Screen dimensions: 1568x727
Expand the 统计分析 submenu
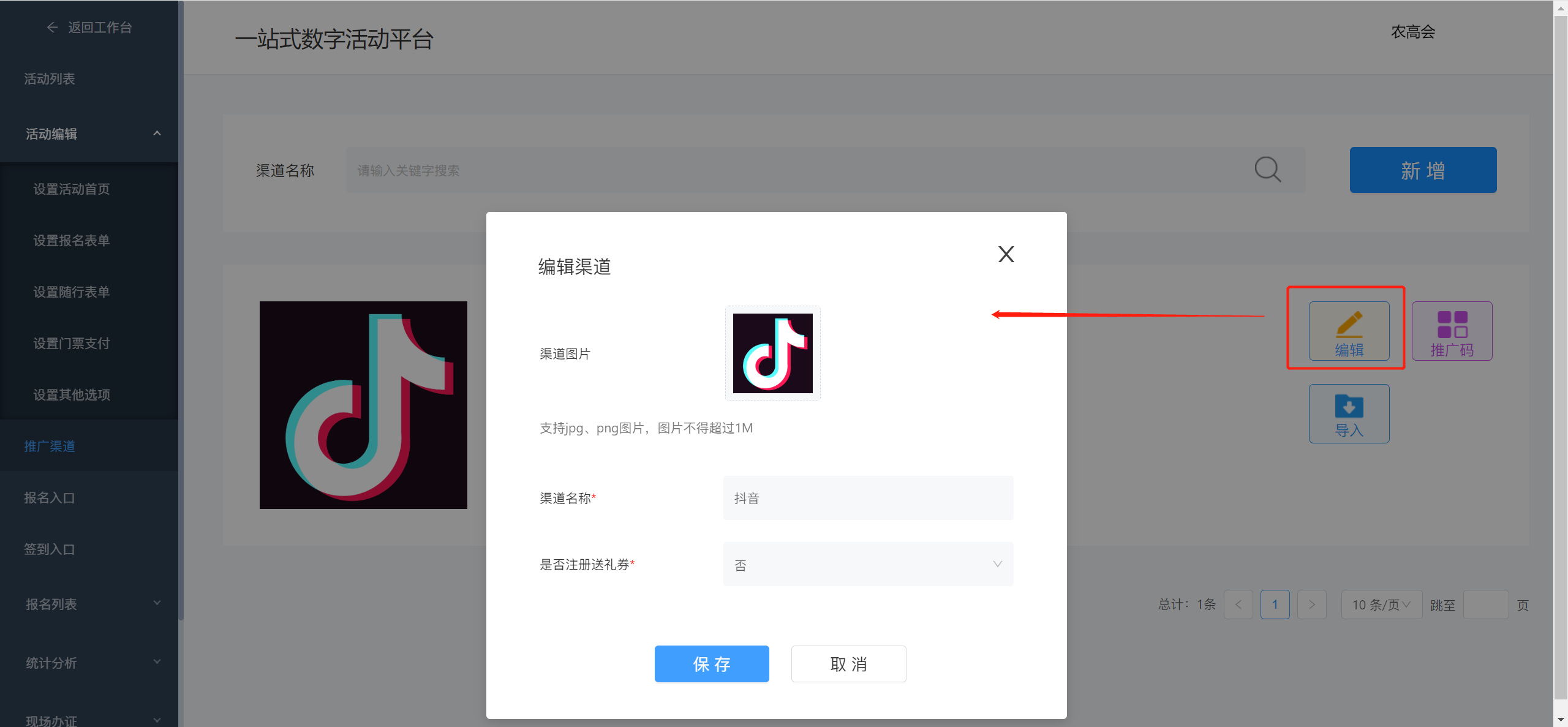(x=89, y=663)
